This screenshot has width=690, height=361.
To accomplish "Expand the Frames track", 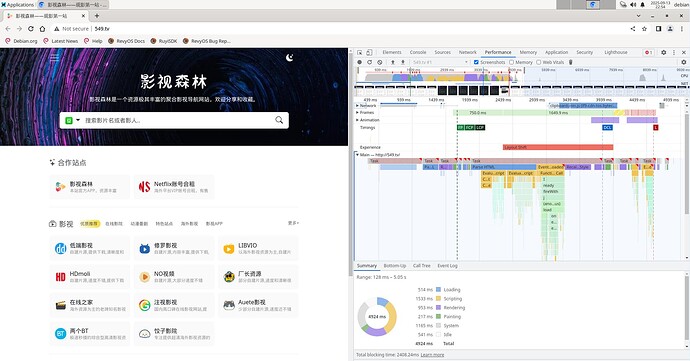I will (357, 113).
